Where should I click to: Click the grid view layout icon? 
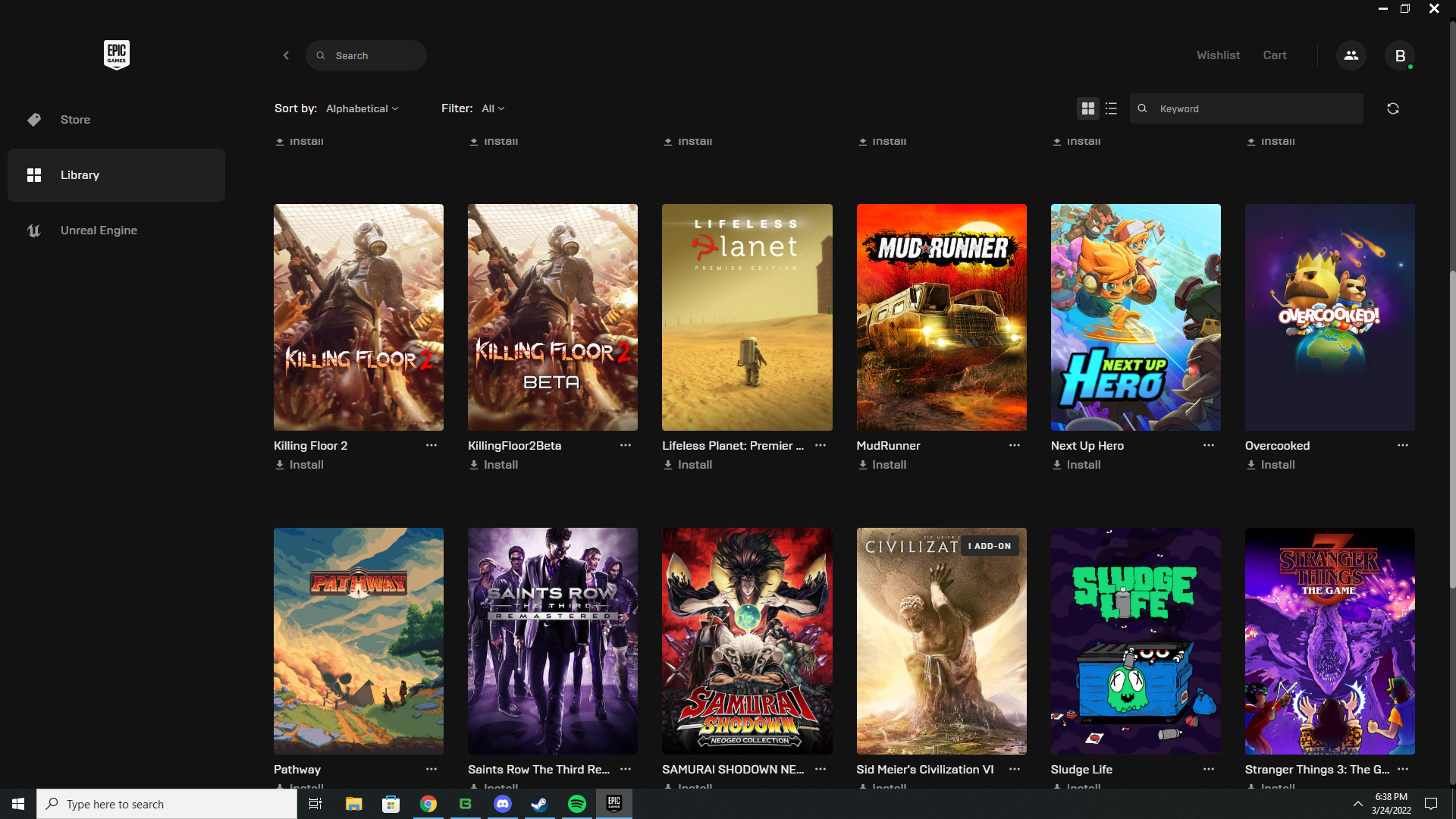point(1088,108)
